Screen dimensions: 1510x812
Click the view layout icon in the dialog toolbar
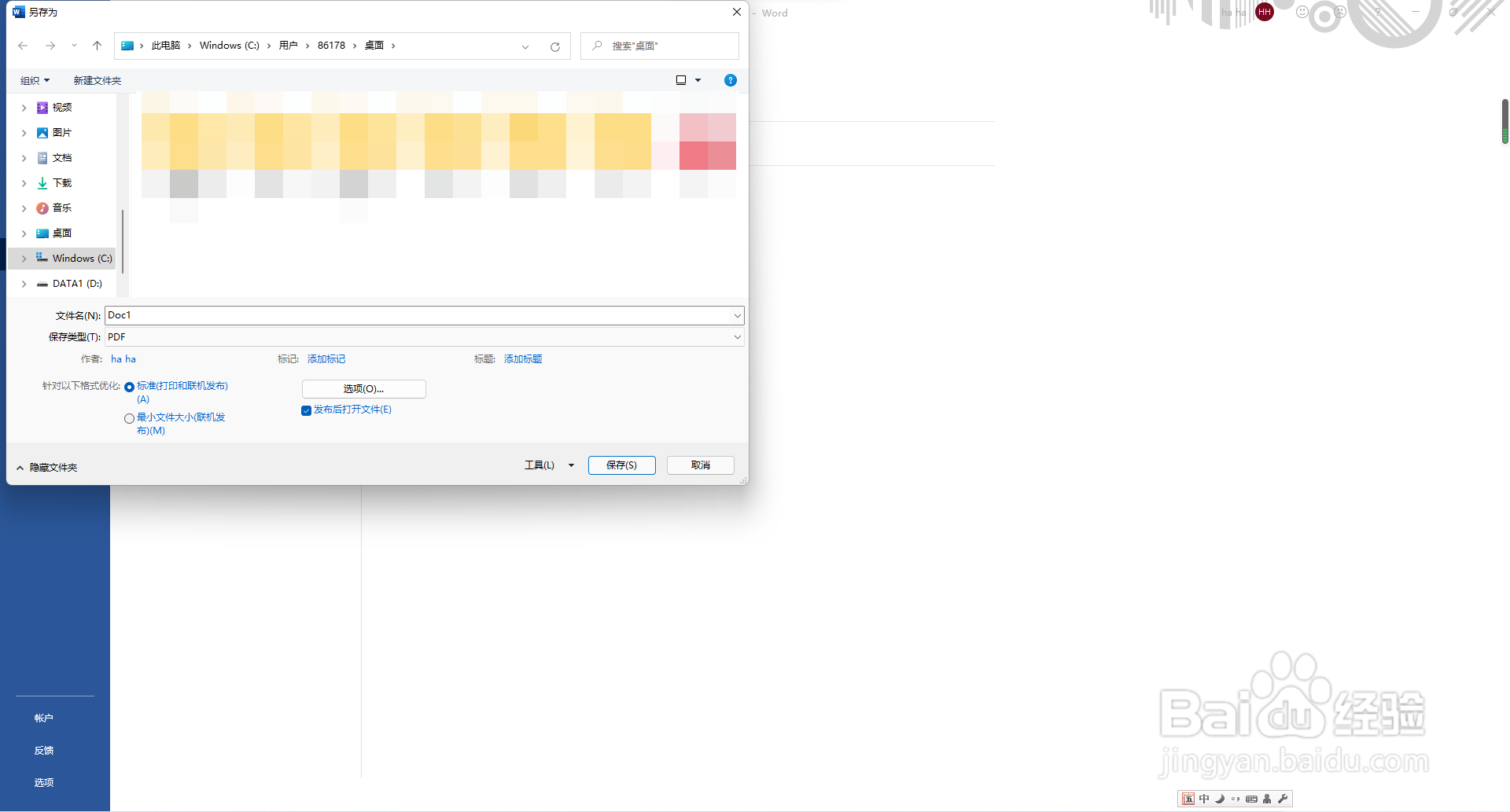click(681, 80)
